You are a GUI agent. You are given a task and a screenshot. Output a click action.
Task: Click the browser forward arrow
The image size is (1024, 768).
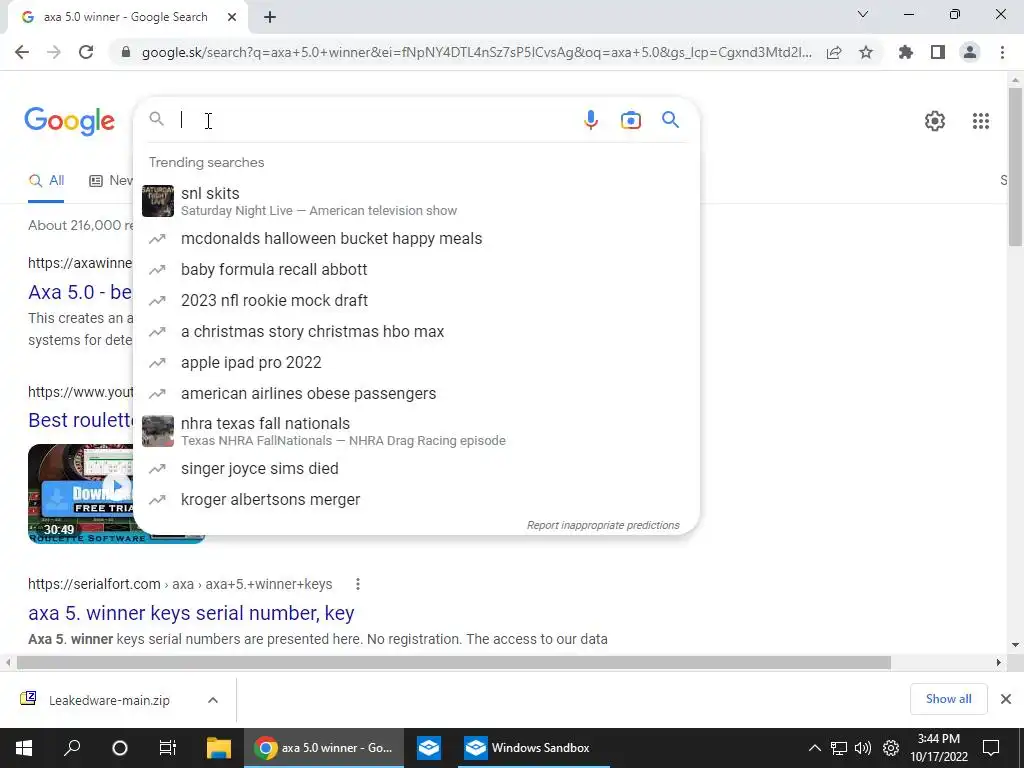click(54, 52)
